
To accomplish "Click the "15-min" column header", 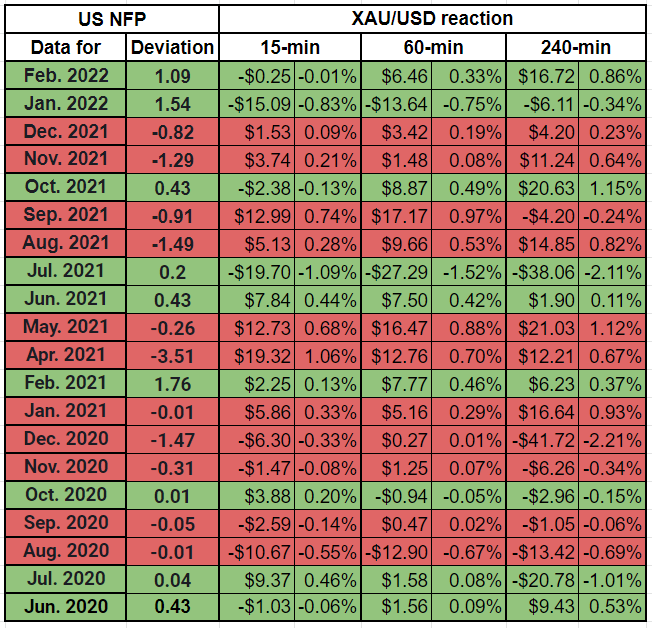I will pos(289,47).
